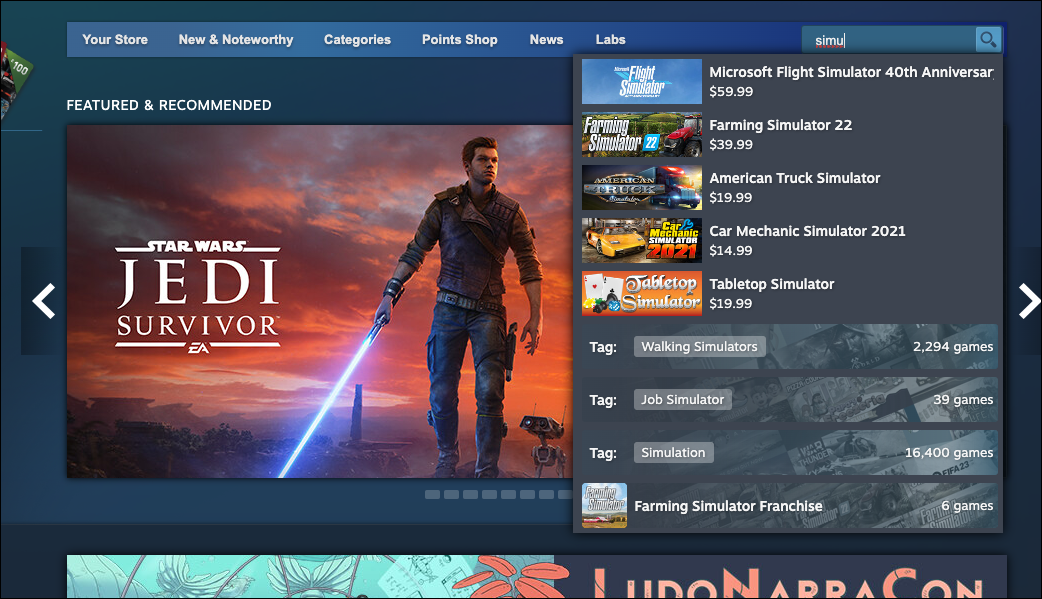Select first carousel page indicator dot
The height and width of the screenshot is (599, 1042).
(433, 495)
